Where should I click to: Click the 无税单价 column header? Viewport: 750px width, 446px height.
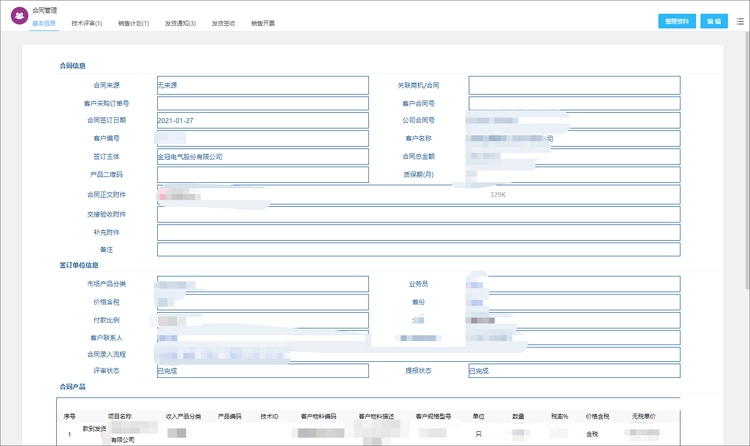pyautogui.click(x=644, y=416)
